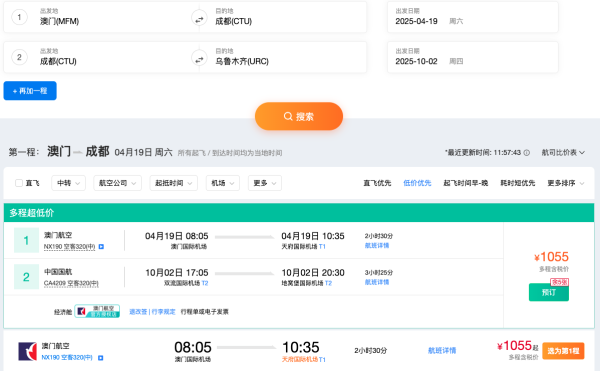Swap Chengdu and Urumqi in second segment
Screen dimensions: 600x371
pos(199,58)
